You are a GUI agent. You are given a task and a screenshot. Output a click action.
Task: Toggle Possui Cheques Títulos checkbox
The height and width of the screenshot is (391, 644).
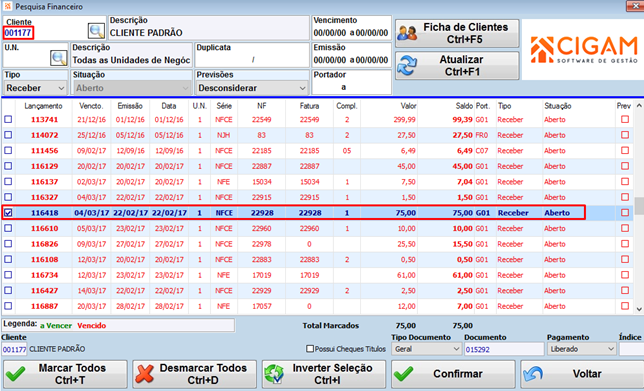coord(310,349)
